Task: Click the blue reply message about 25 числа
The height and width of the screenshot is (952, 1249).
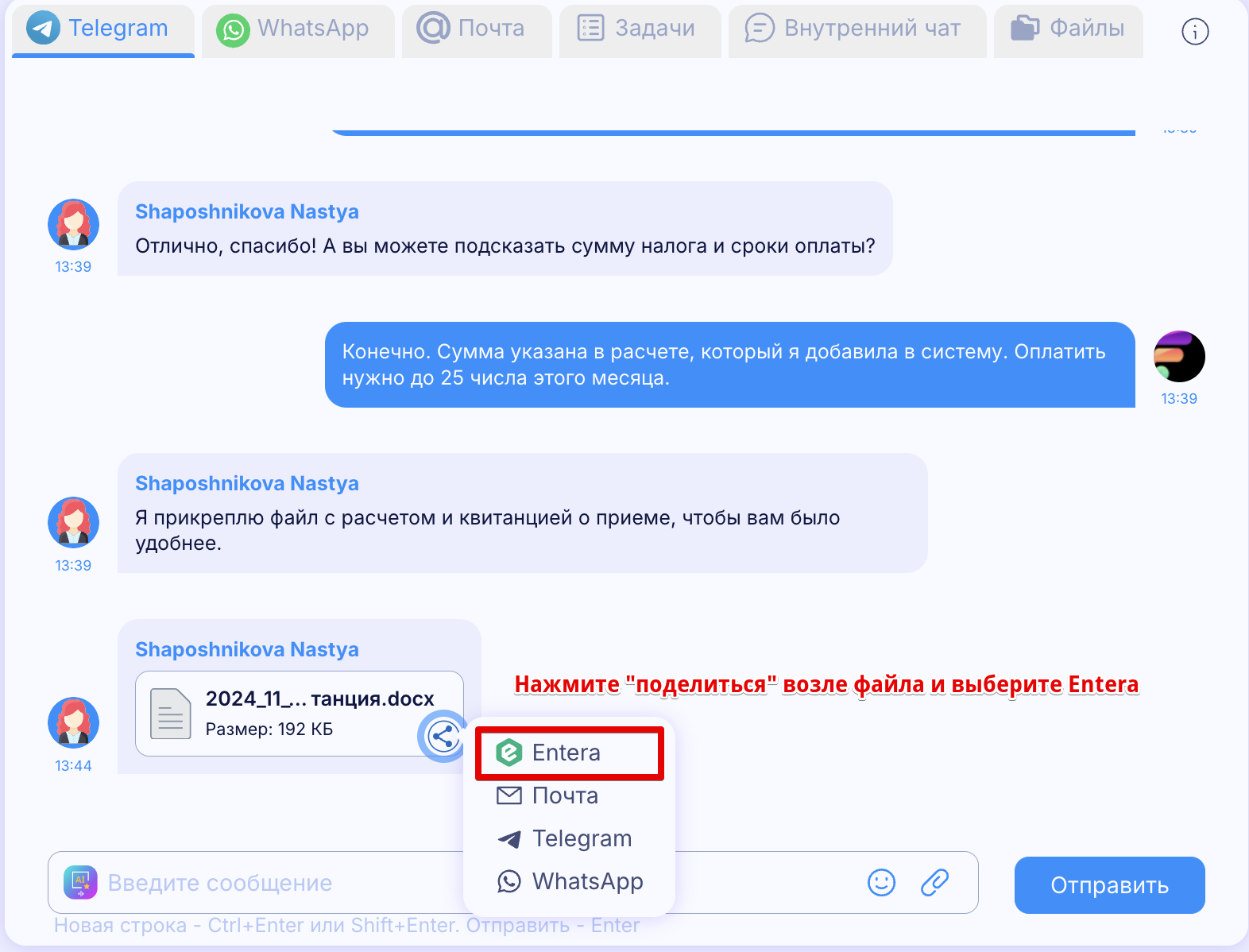Action: pyautogui.click(x=730, y=365)
